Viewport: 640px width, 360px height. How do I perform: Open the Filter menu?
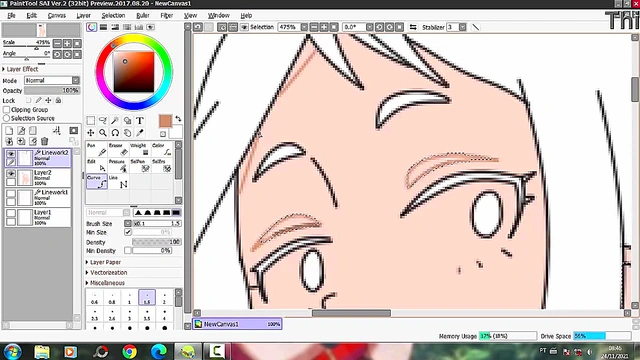click(x=167, y=16)
